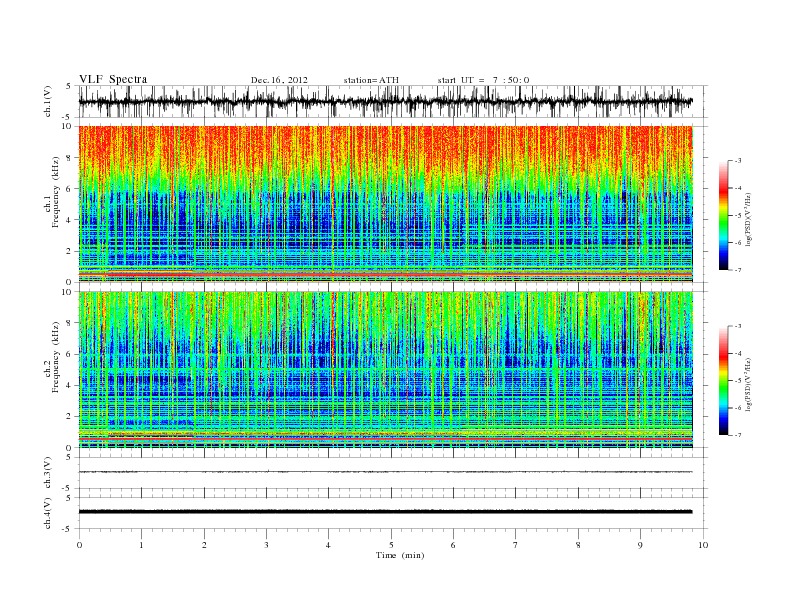Screen dimensions: 792x612
Task: Click the ch.1 spectrogram "8" kHz tick label
Action: 70,158
